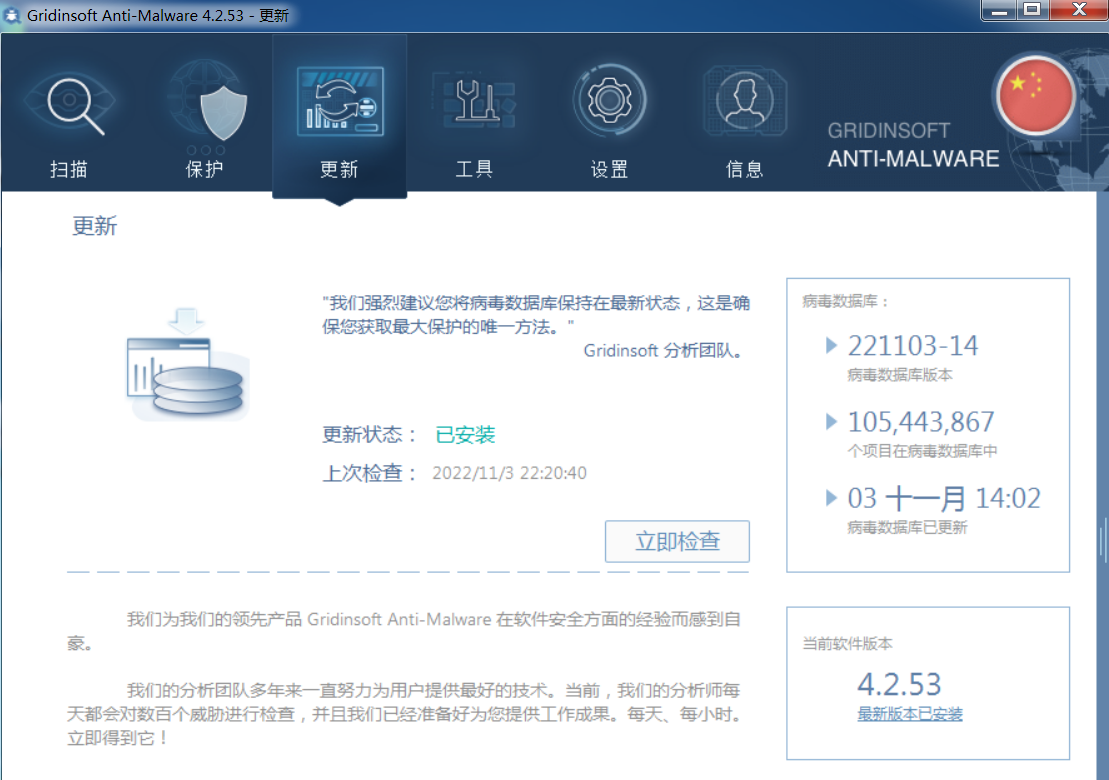Click the record count 105,443,867

[x=921, y=422]
